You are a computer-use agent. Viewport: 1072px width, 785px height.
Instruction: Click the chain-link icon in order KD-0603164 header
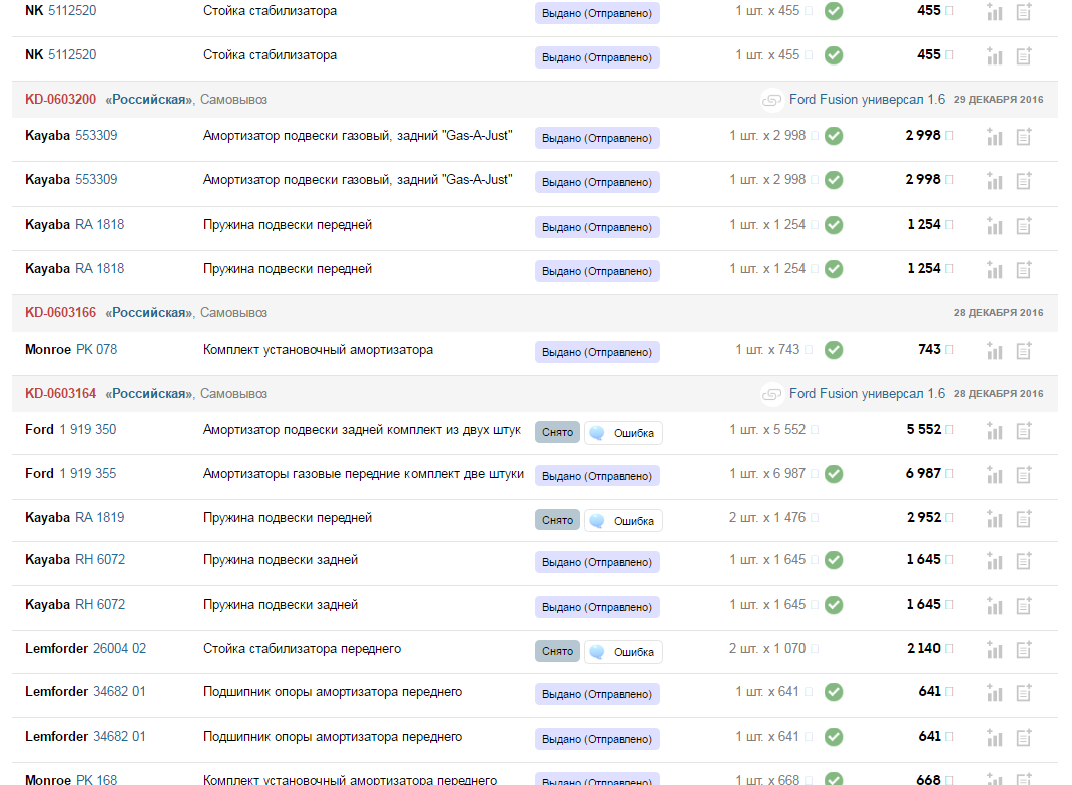771,394
